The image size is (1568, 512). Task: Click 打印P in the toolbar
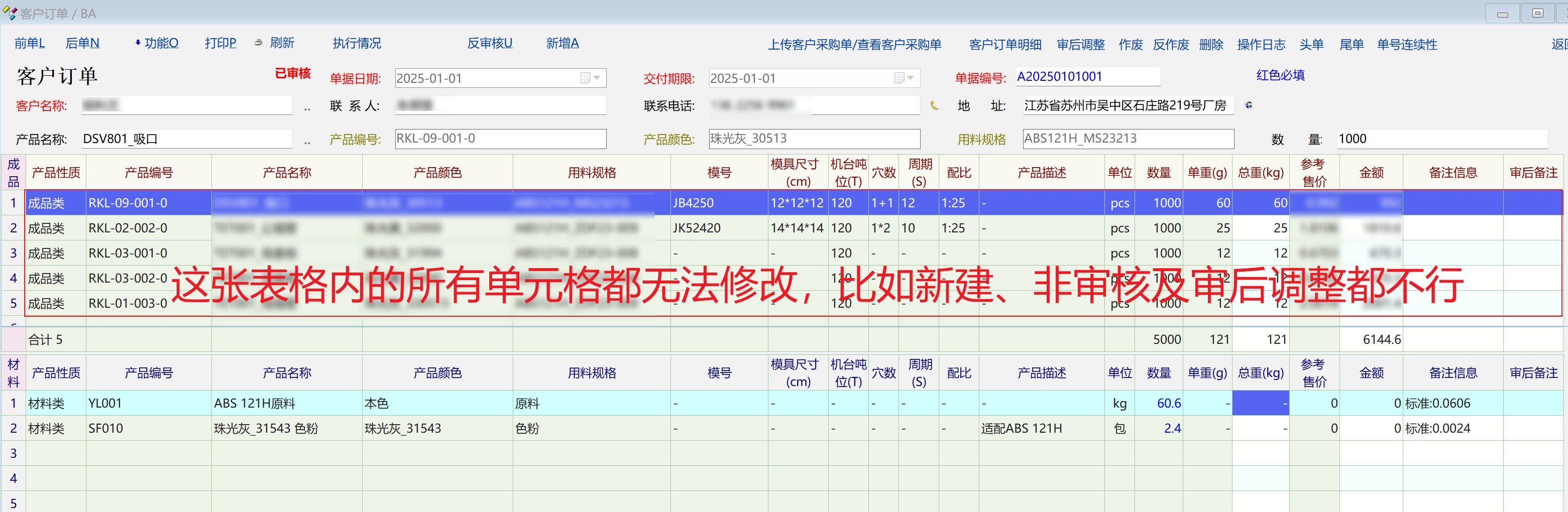[x=220, y=43]
